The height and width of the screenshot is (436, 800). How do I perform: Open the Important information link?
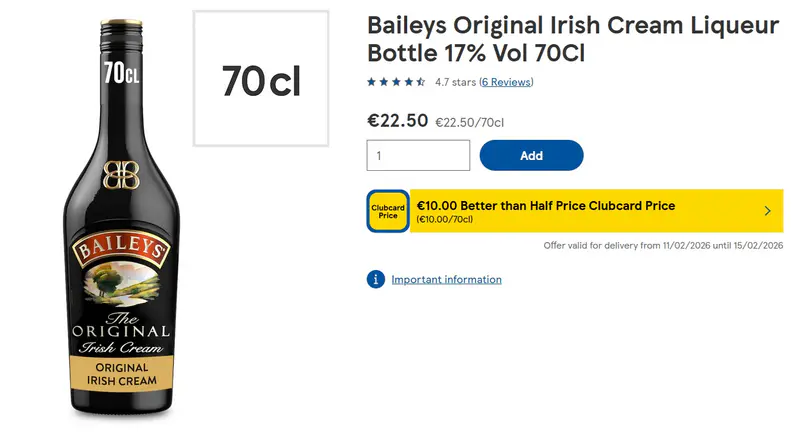pyautogui.click(x=446, y=280)
